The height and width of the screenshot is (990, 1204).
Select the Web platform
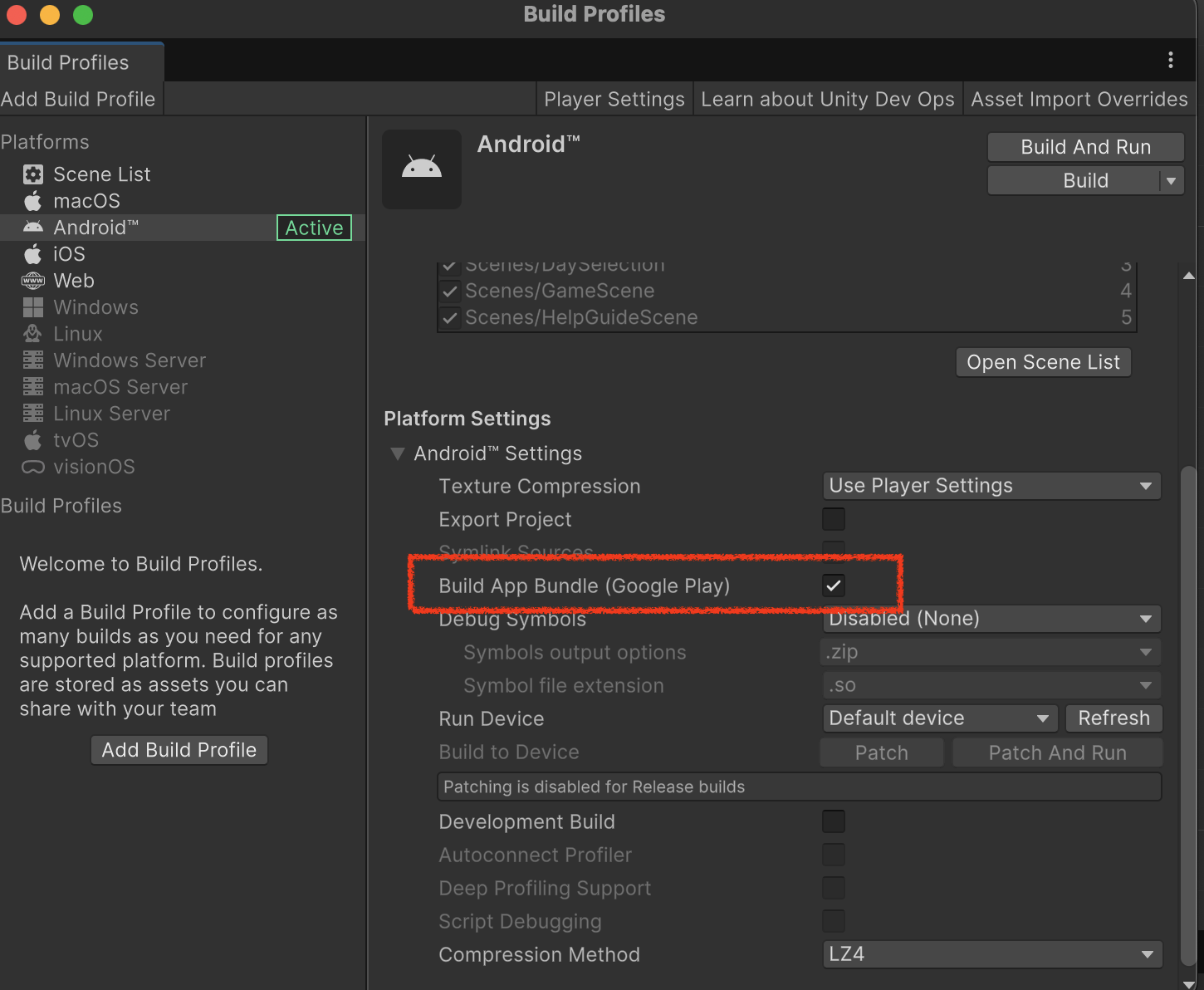pyautogui.click(x=183, y=281)
